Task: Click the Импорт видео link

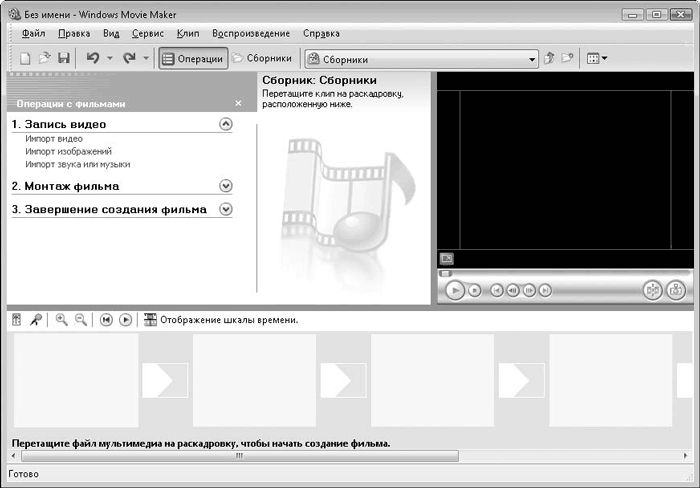Action: [54, 139]
